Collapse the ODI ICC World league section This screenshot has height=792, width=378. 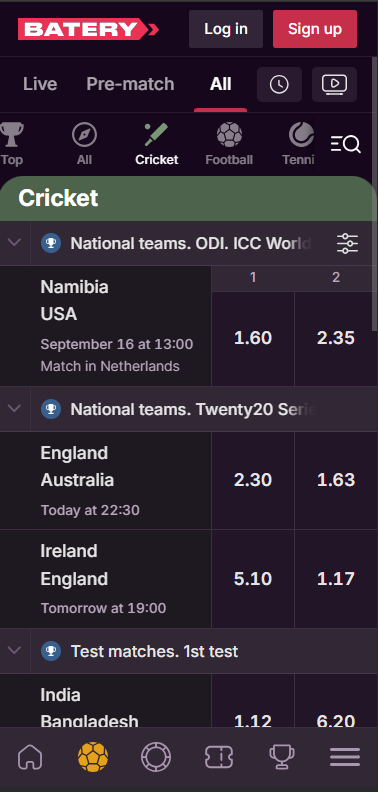15,243
